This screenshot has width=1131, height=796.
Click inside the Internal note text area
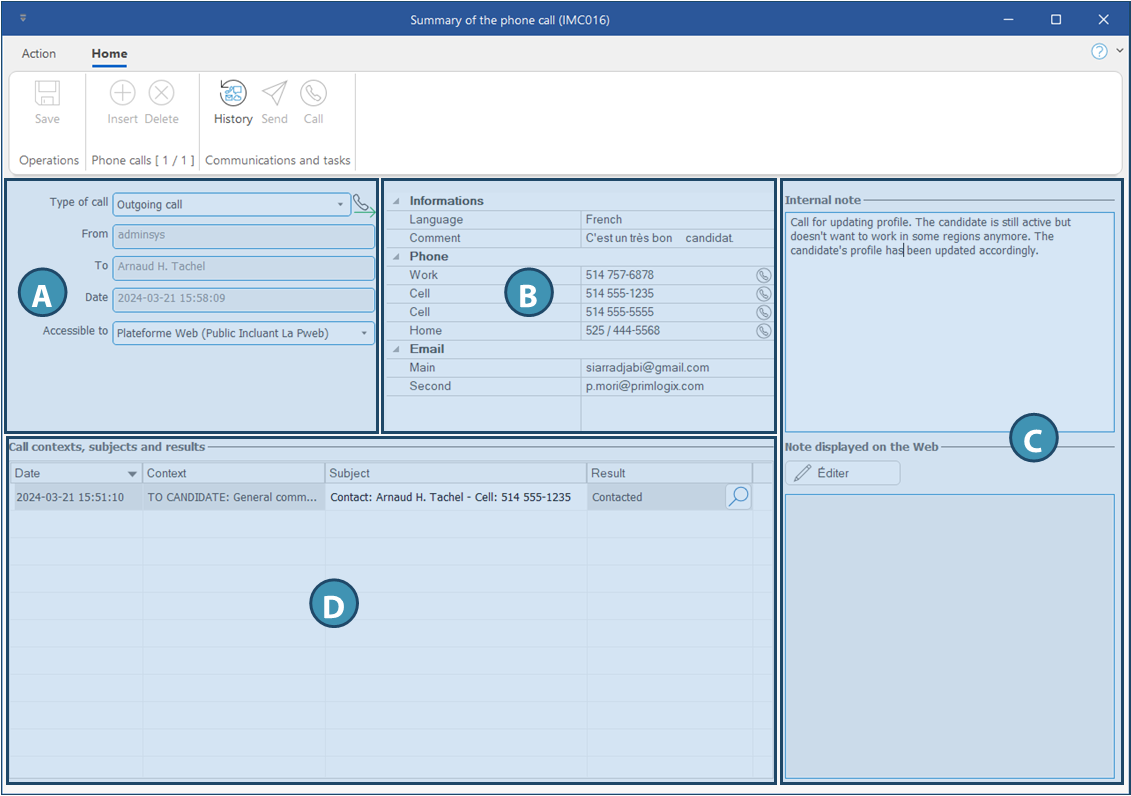tap(948, 340)
